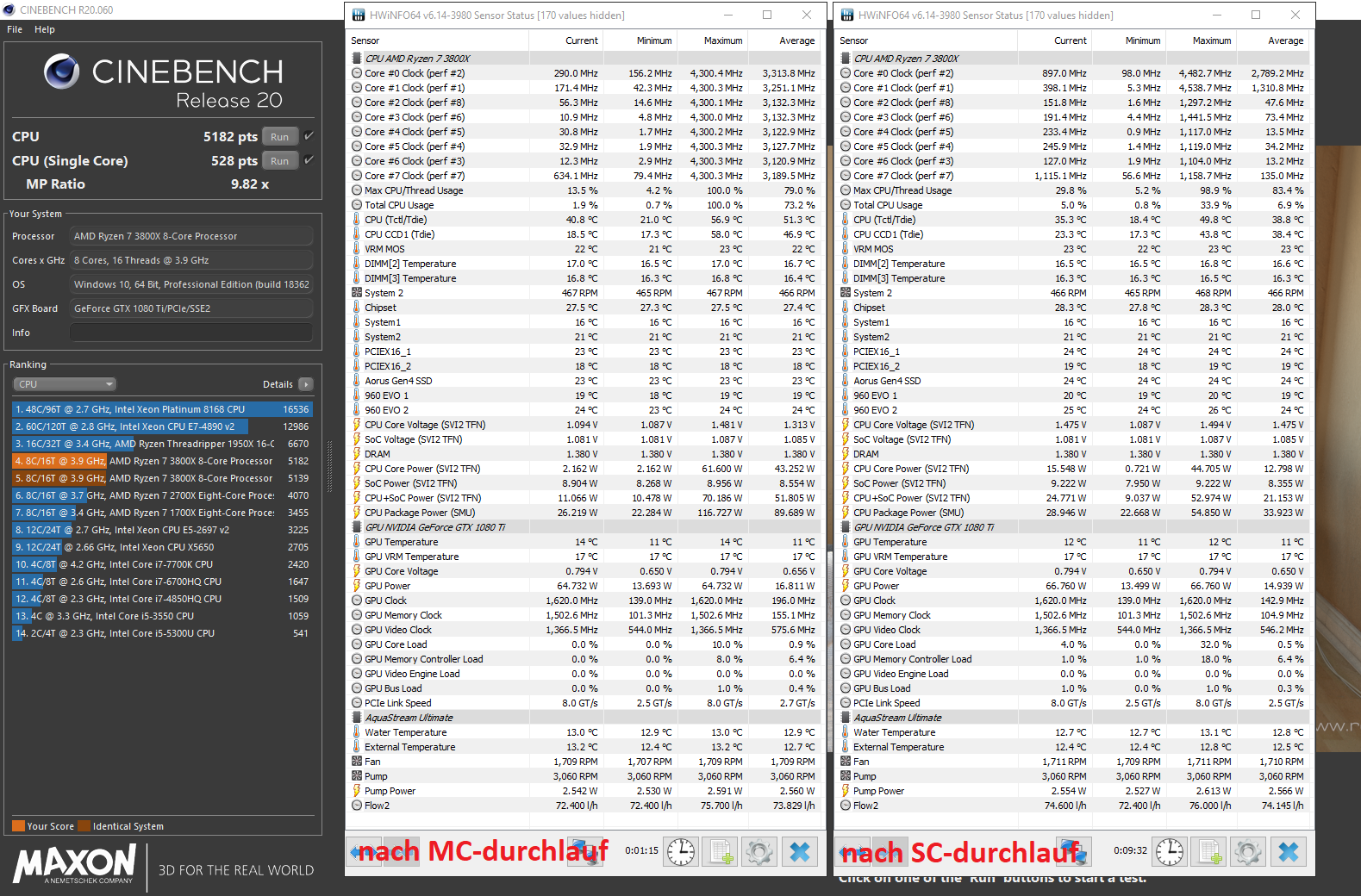This screenshot has width=1361, height=896.
Task: Click the PCIe Link Speed icon, right HWiNFO
Action: 846,703
